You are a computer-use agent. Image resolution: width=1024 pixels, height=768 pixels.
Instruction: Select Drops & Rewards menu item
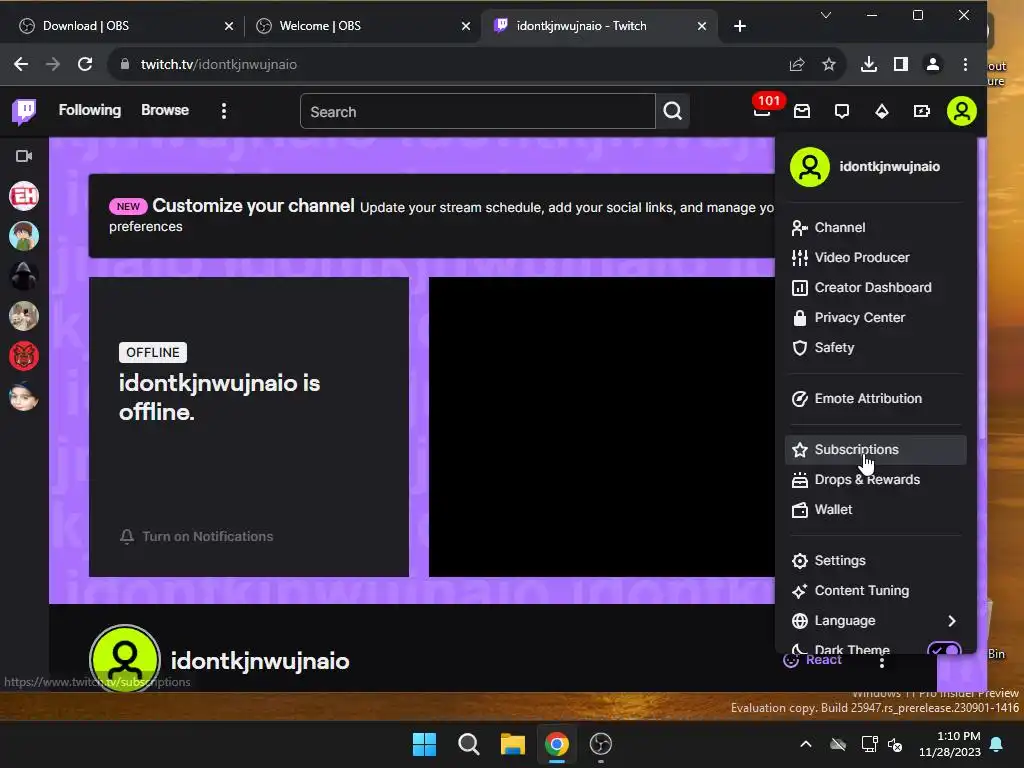875,479
